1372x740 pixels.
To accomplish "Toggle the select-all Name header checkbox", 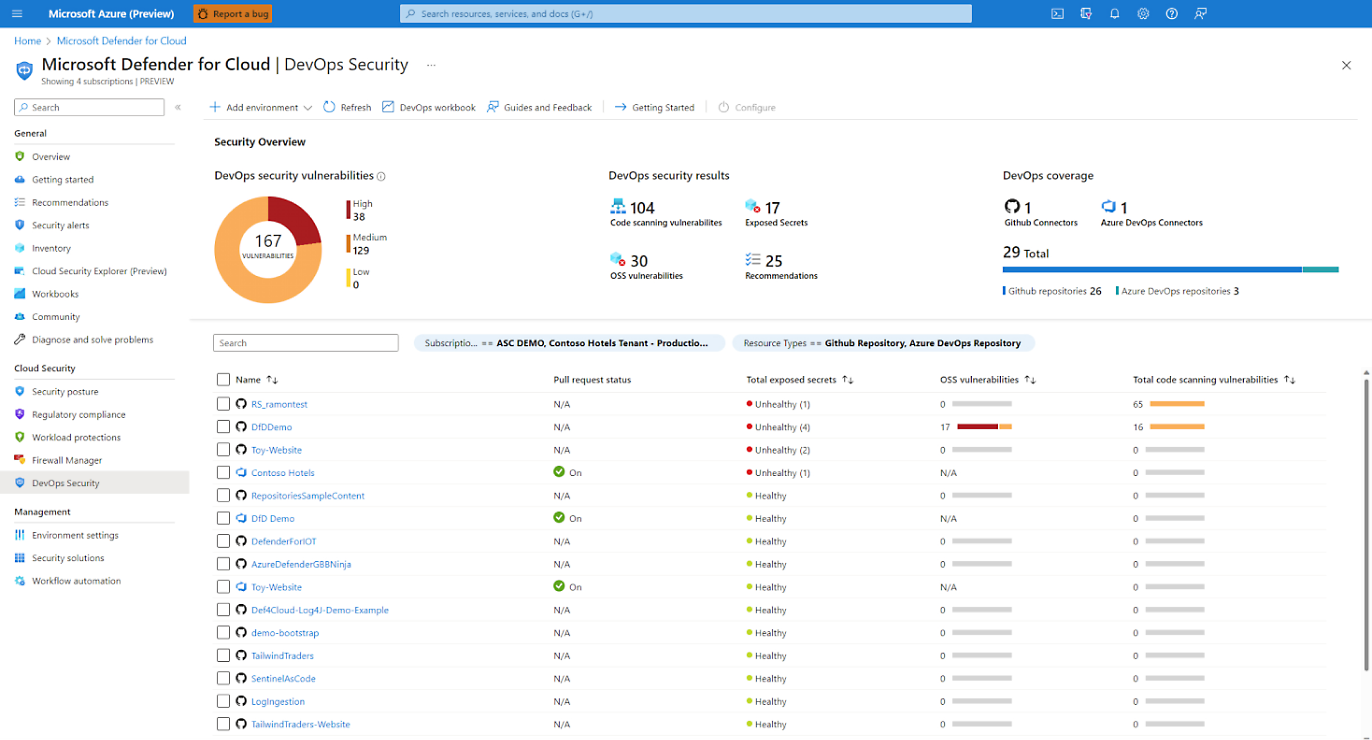I will coord(223,380).
